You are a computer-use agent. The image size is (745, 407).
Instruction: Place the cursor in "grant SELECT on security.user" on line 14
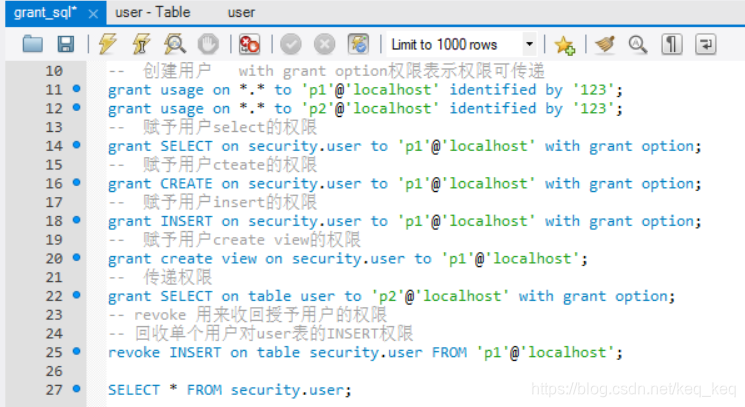235,146
